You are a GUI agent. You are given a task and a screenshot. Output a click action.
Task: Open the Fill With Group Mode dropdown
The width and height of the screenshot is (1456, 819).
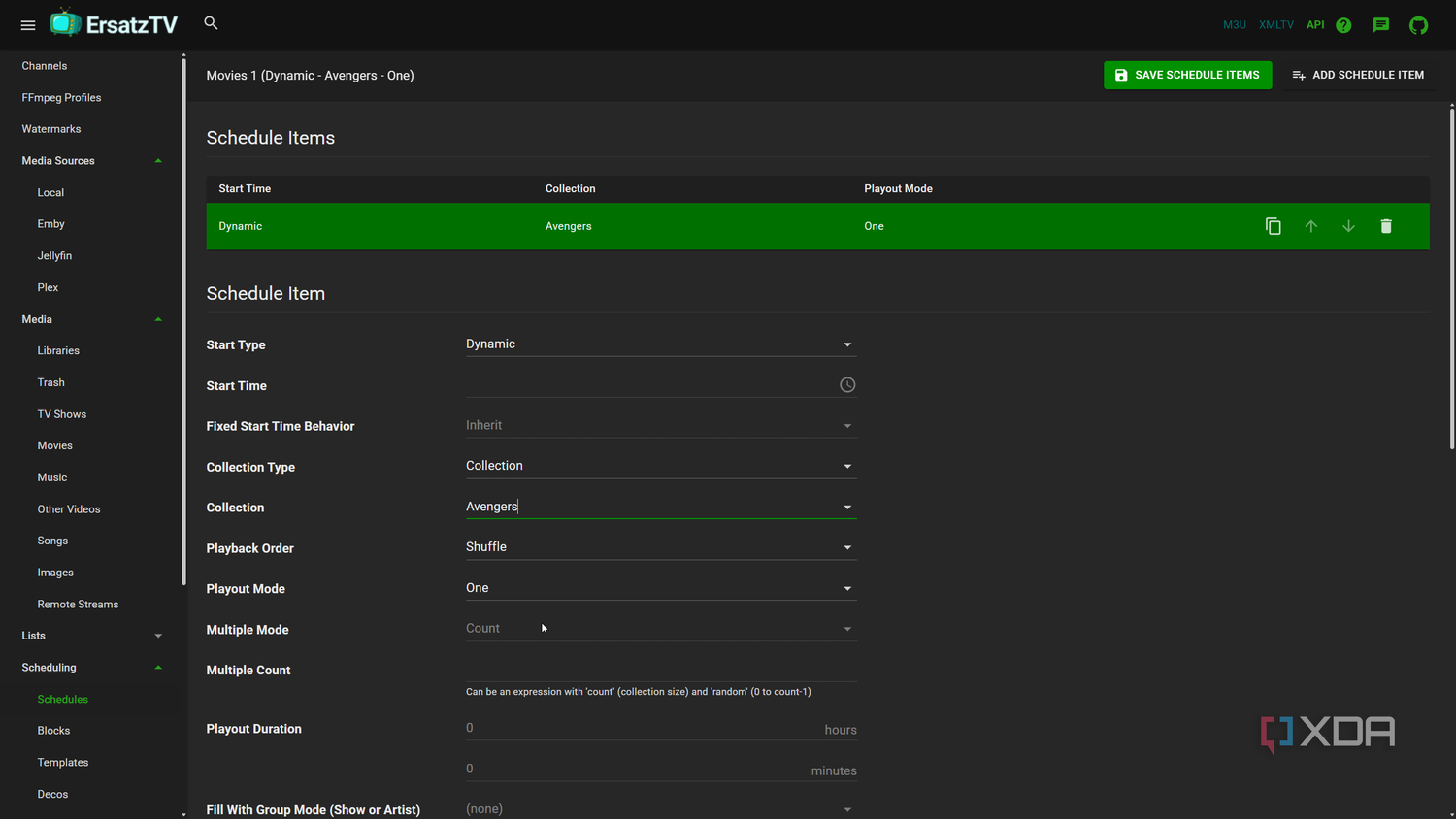point(661,808)
